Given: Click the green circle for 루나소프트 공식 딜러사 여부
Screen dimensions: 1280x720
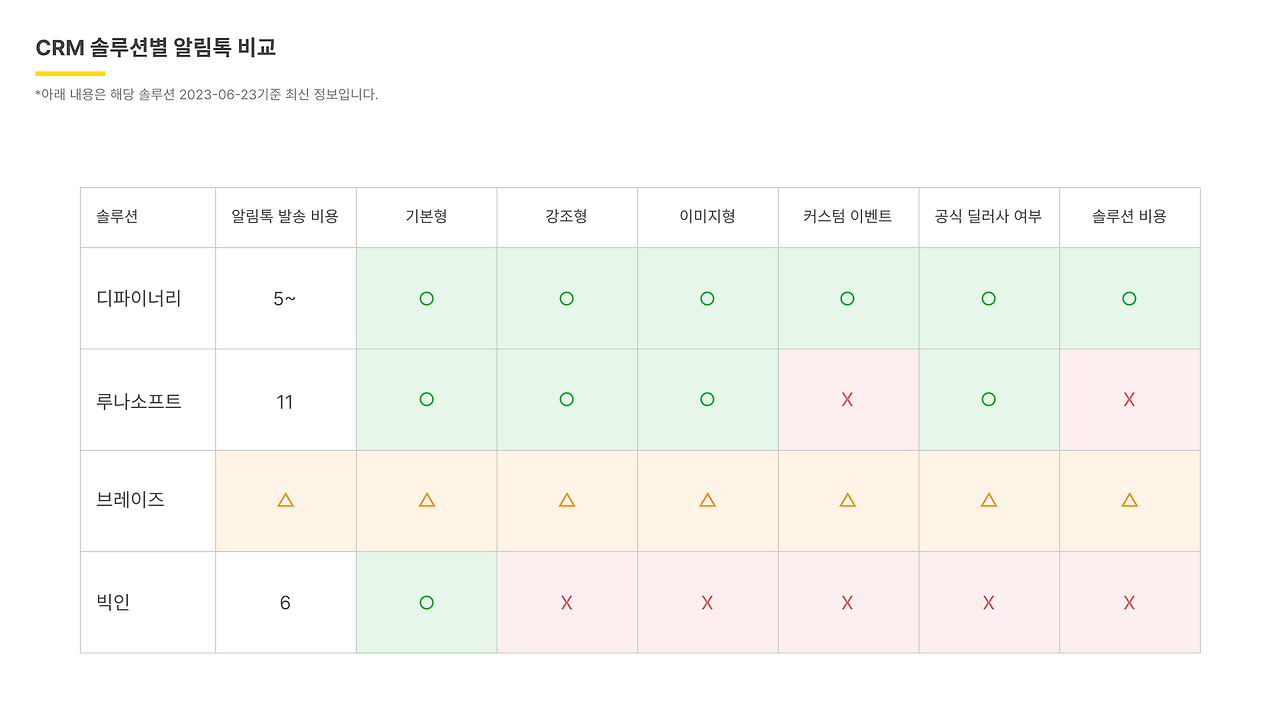Looking at the screenshot, I should pyautogui.click(x=988, y=400).
